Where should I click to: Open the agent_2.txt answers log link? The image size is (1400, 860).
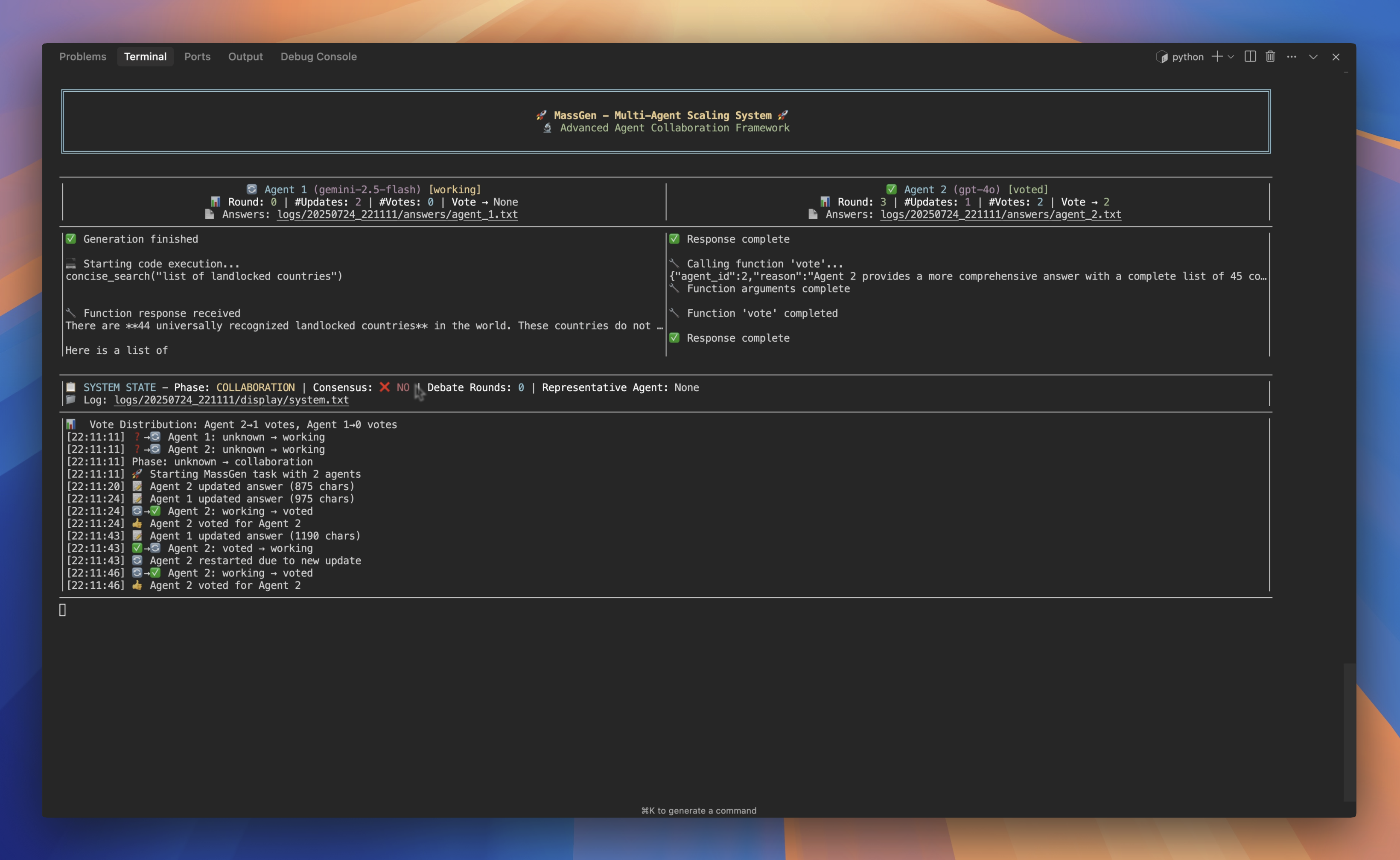click(1000, 215)
